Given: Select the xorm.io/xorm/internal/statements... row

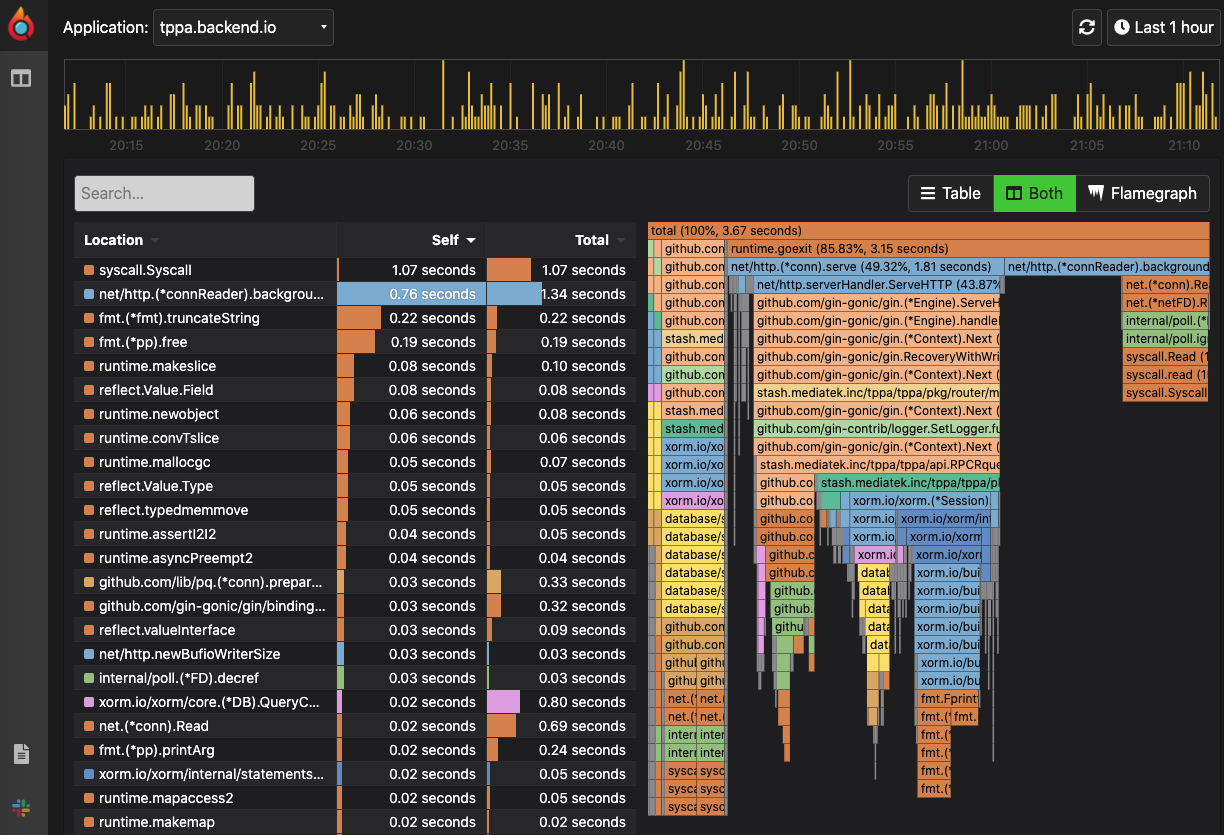Looking at the screenshot, I should 355,774.
